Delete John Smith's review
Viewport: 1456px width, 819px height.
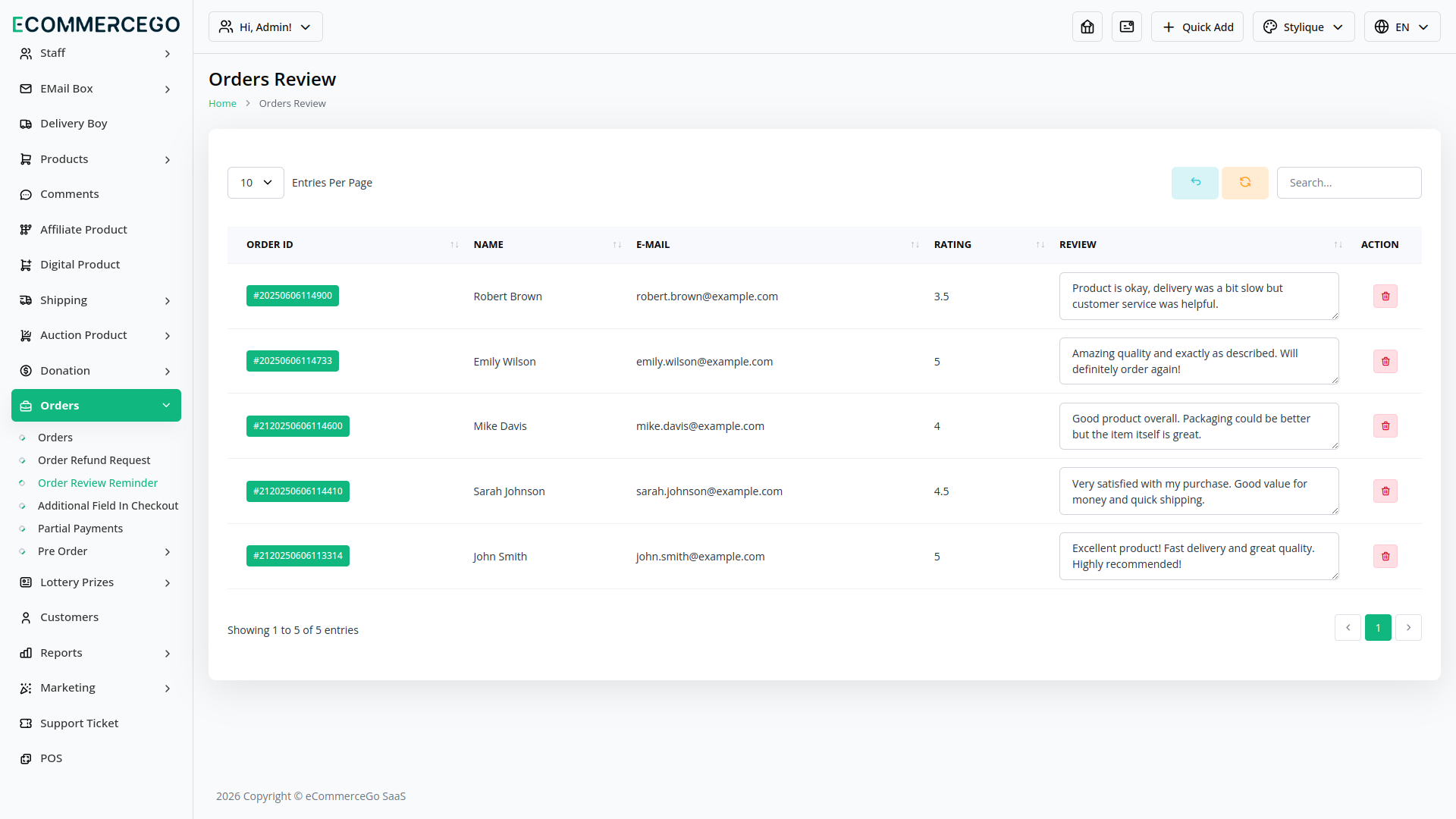point(1385,556)
